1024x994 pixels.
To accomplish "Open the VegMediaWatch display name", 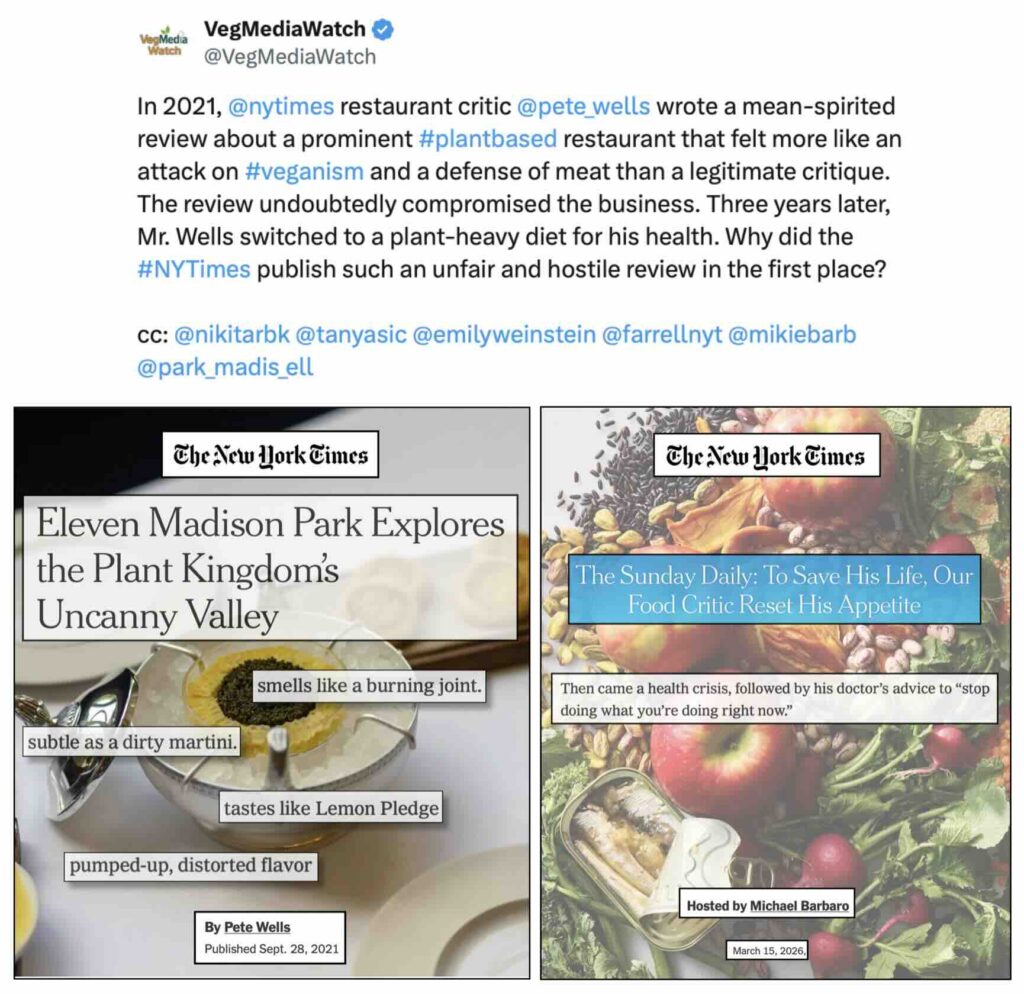I will point(285,29).
